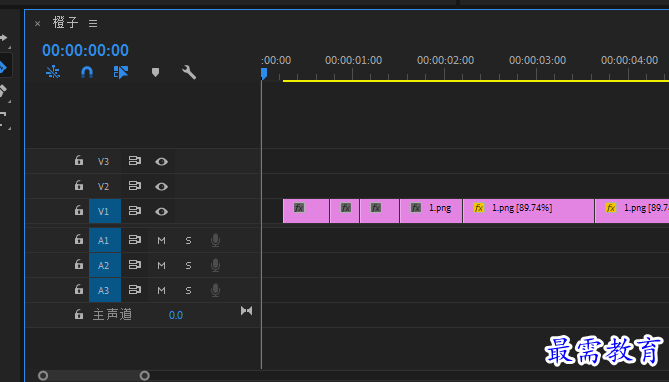Select the second pink clip on V1
This screenshot has height=382, width=669.
pyautogui.click(x=344, y=211)
